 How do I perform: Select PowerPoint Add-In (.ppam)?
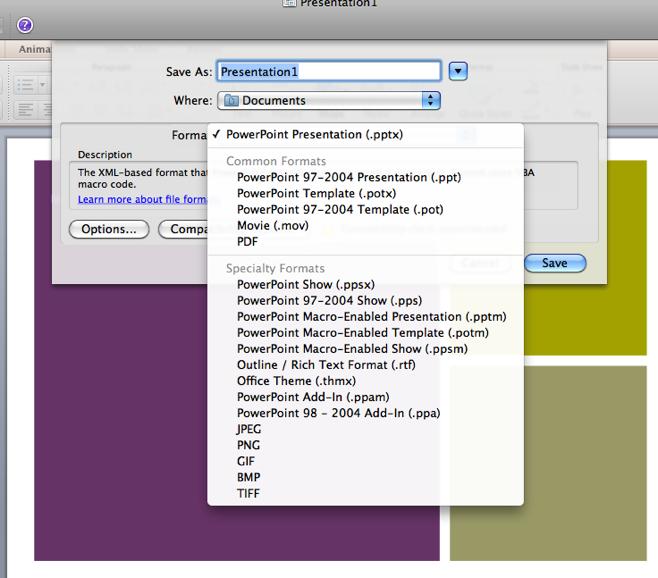tap(365, 397)
